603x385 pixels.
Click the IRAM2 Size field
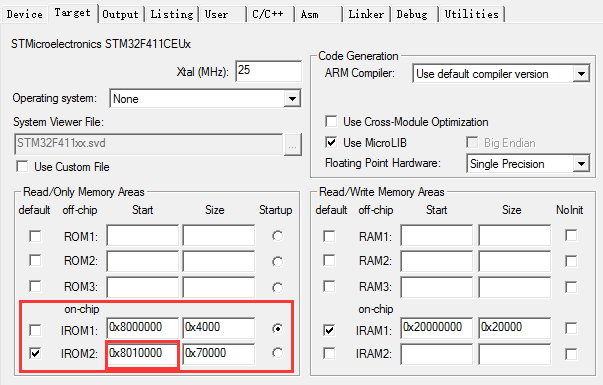pos(515,354)
